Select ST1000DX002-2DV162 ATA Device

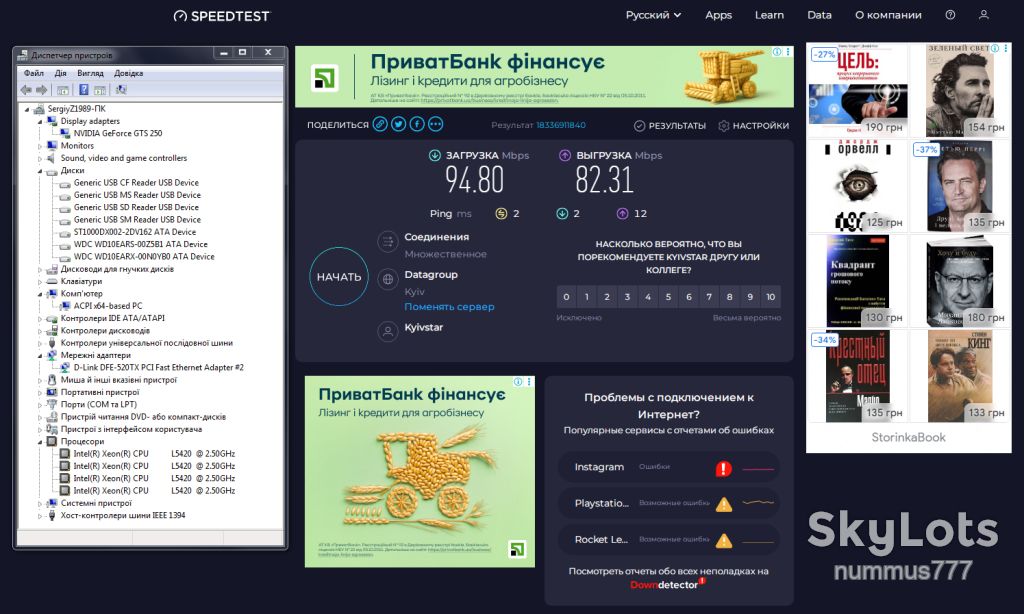click(x=135, y=232)
